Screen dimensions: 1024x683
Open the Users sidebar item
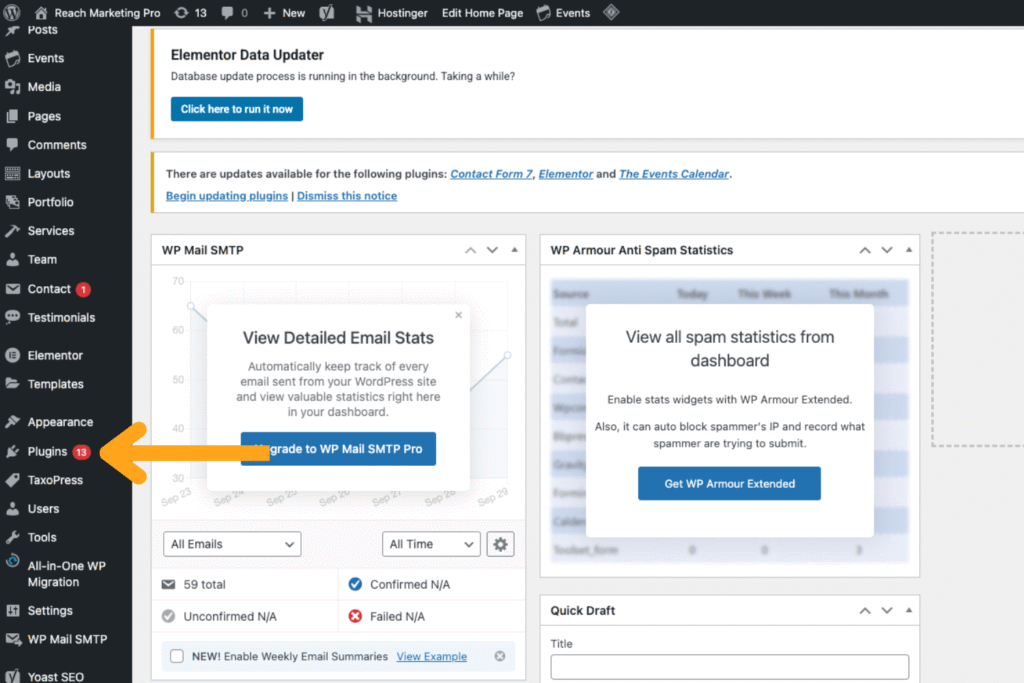point(43,509)
